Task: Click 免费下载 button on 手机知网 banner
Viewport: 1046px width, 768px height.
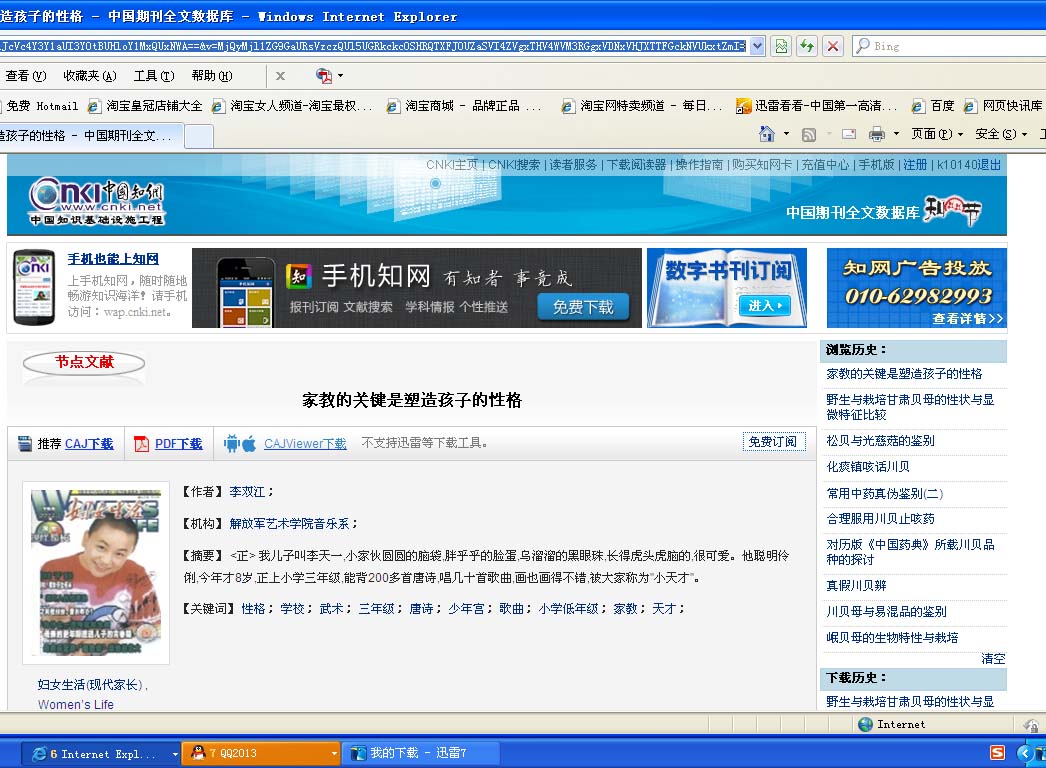Action: point(583,307)
